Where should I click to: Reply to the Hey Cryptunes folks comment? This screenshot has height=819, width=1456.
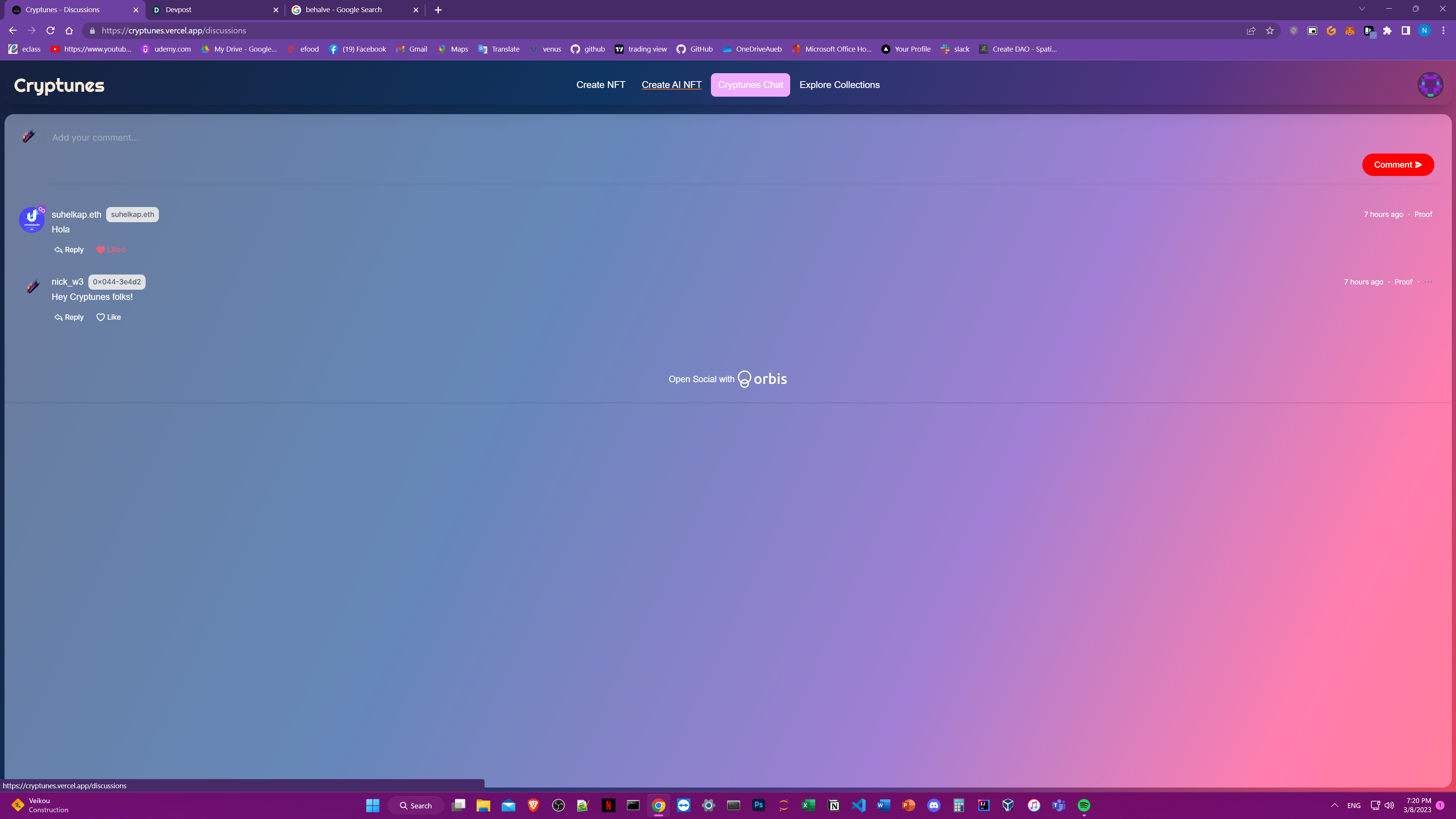pos(69,317)
